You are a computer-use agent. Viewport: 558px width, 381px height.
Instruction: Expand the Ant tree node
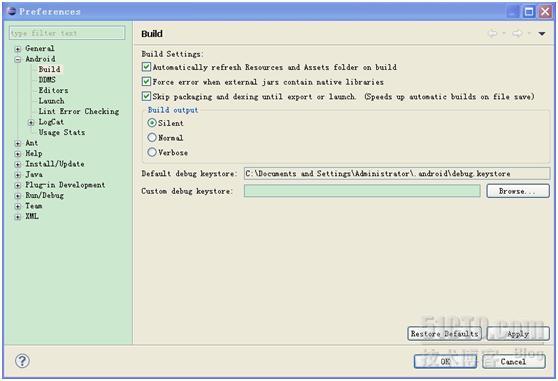tap(17, 143)
